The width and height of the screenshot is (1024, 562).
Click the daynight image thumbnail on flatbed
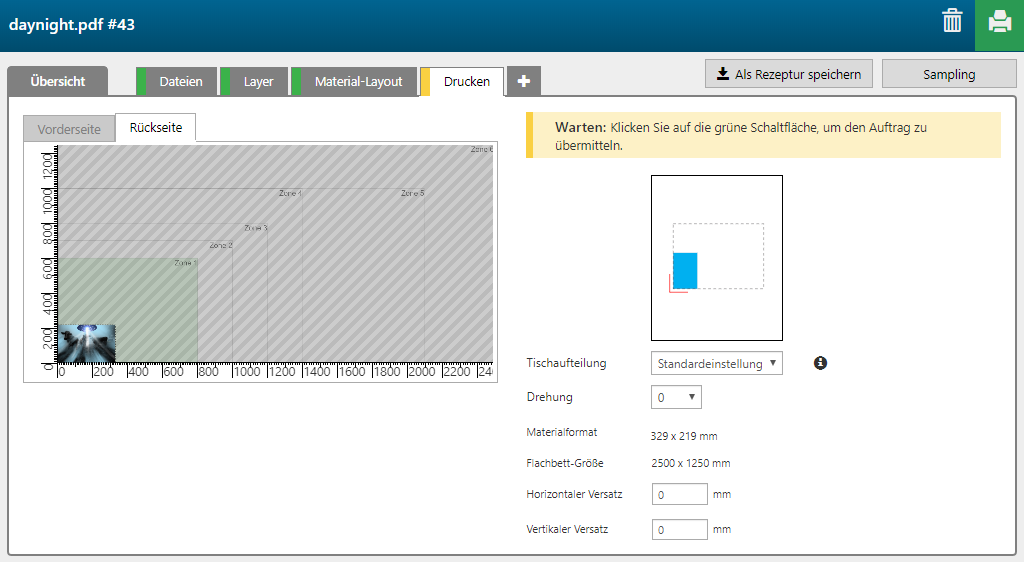[87, 343]
